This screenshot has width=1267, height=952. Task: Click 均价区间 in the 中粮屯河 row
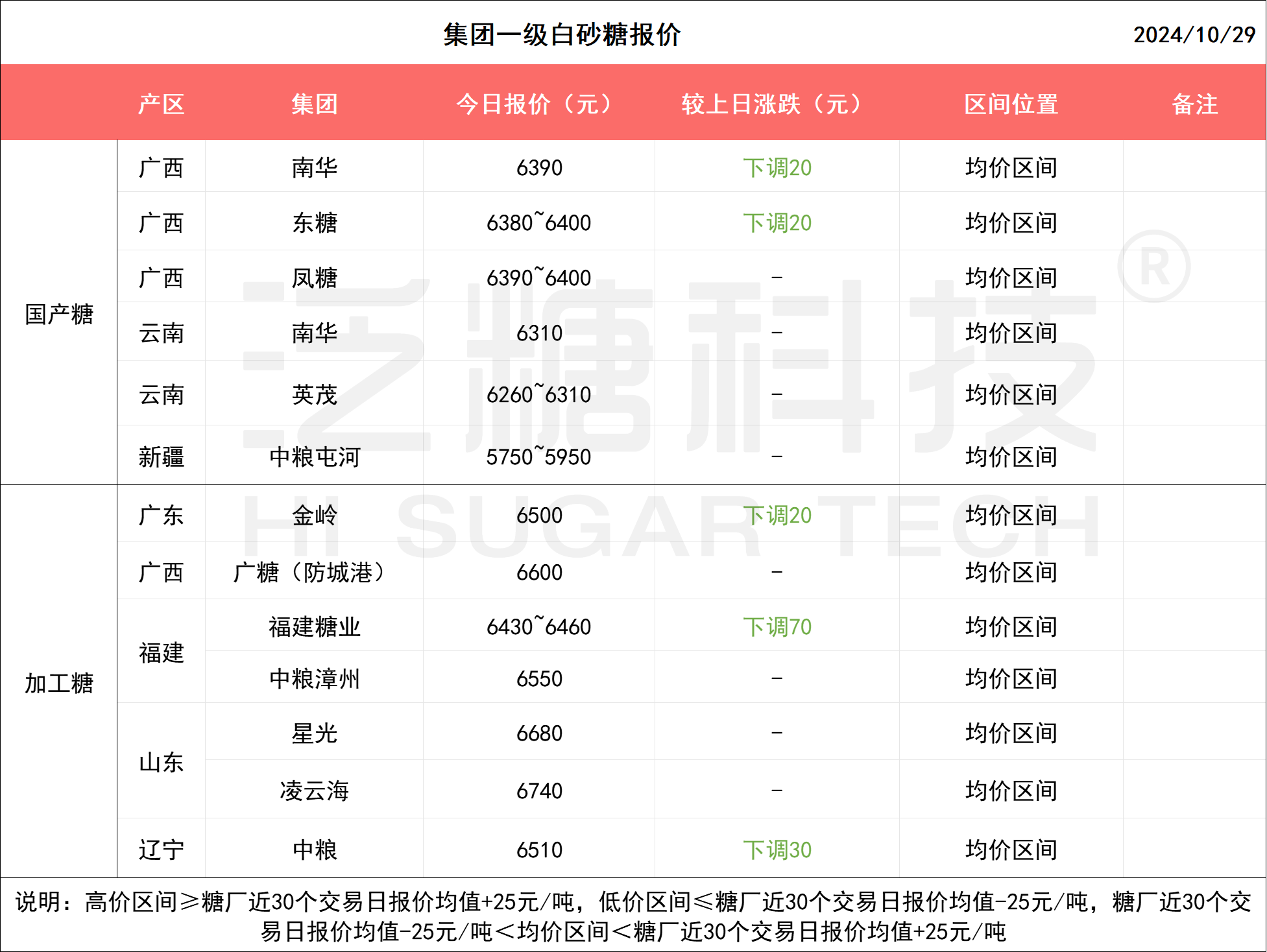click(x=1011, y=457)
